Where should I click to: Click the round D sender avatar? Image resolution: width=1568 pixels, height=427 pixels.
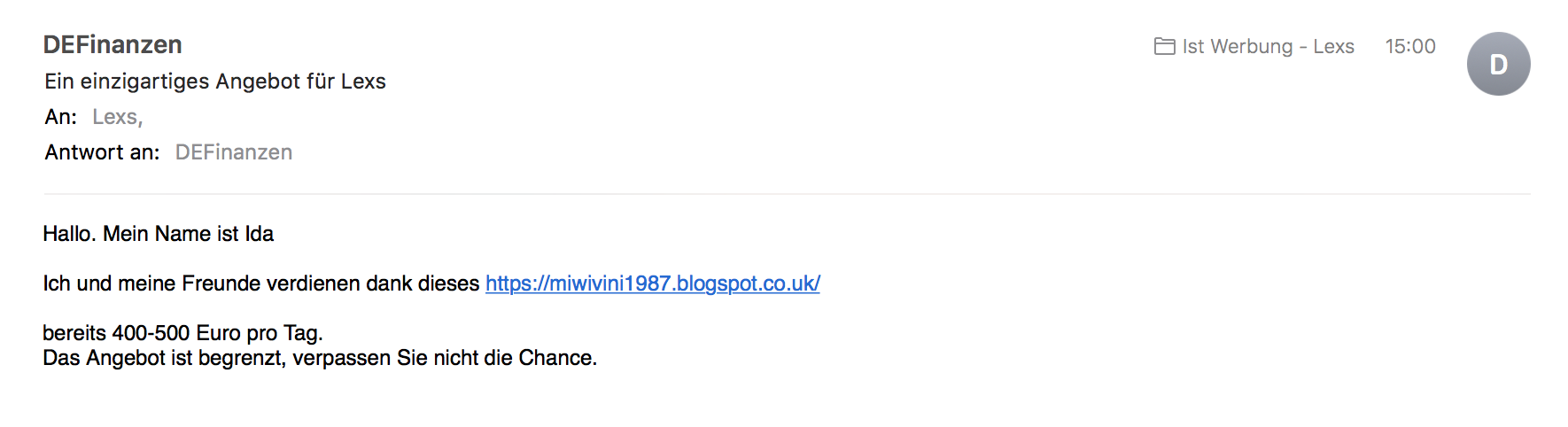1498,64
